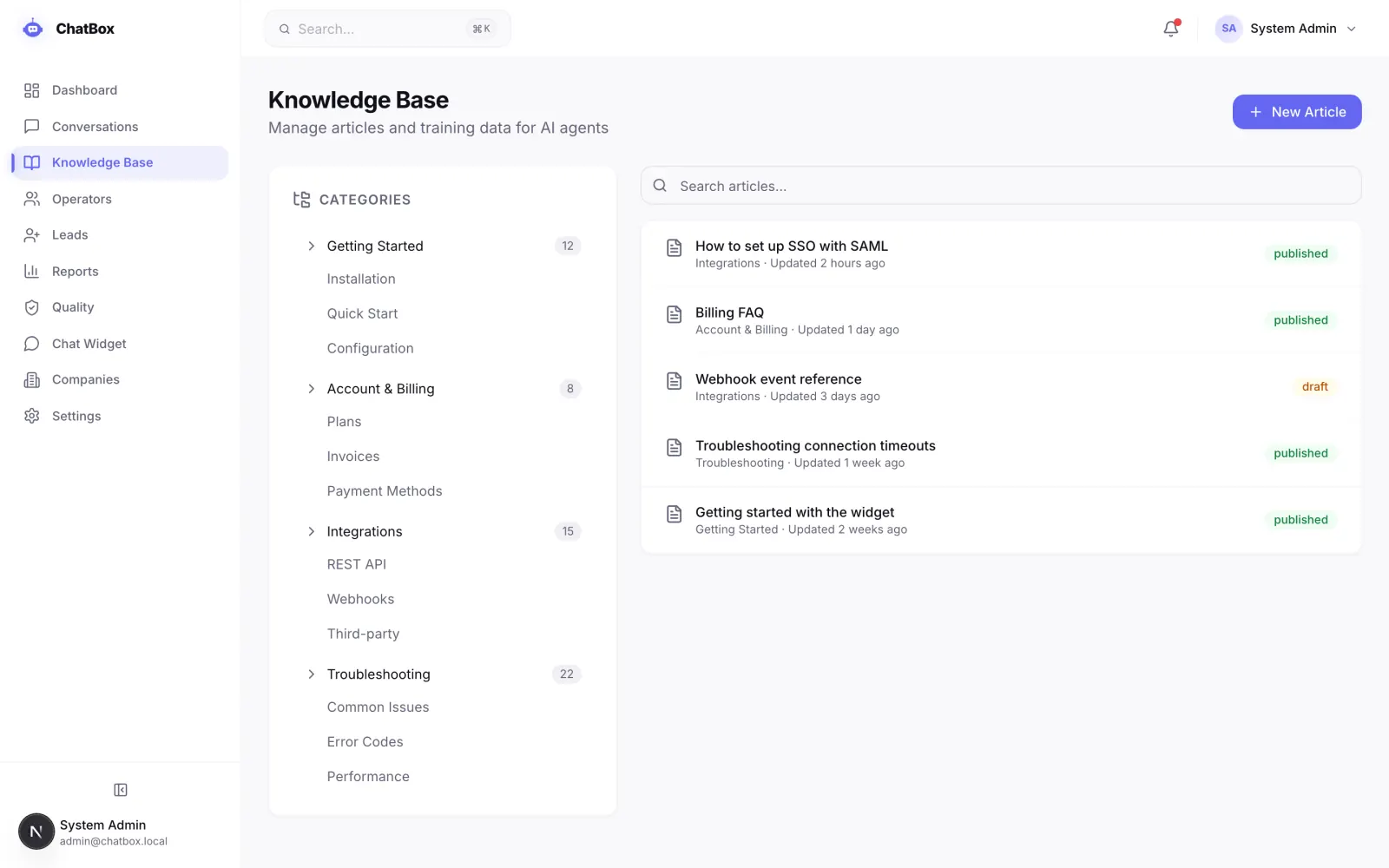Click the plus icon on New Article button
This screenshot has width=1389, height=868.
pyautogui.click(x=1255, y=112)
